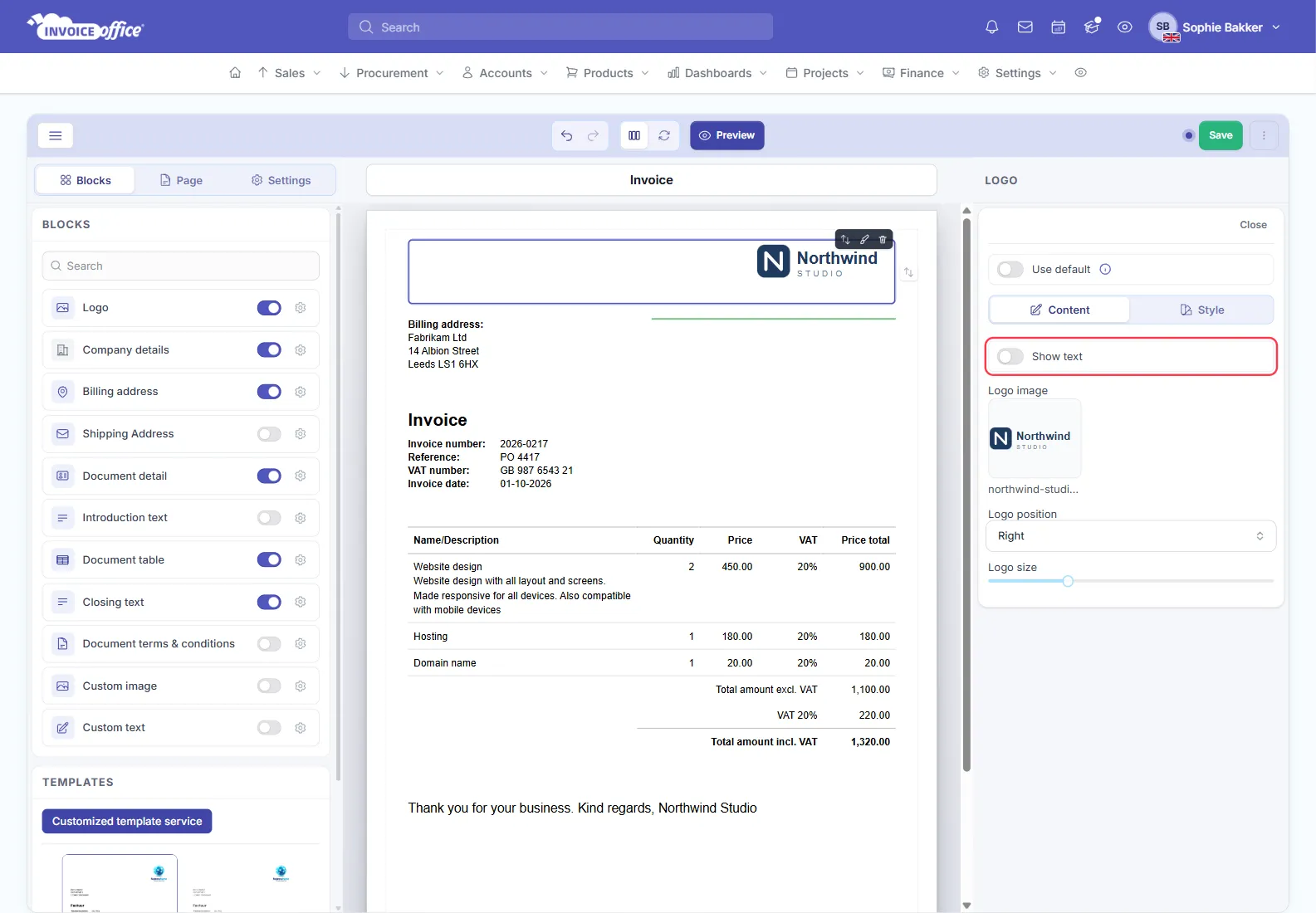Click the Northwind logo image thumbnail
This screenshot has width=1316, height=913.
[x=1035, y=438]
